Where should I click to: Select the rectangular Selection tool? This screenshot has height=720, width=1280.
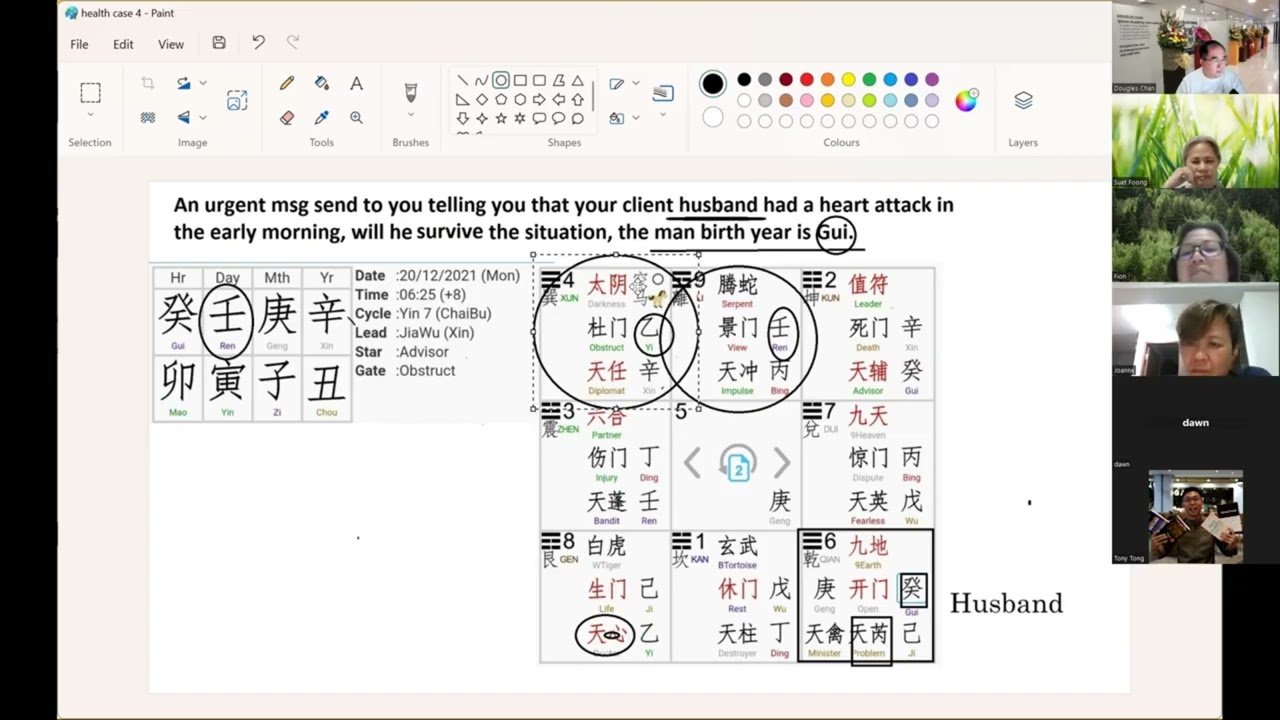pyautogui.click(x=90, y=93)
